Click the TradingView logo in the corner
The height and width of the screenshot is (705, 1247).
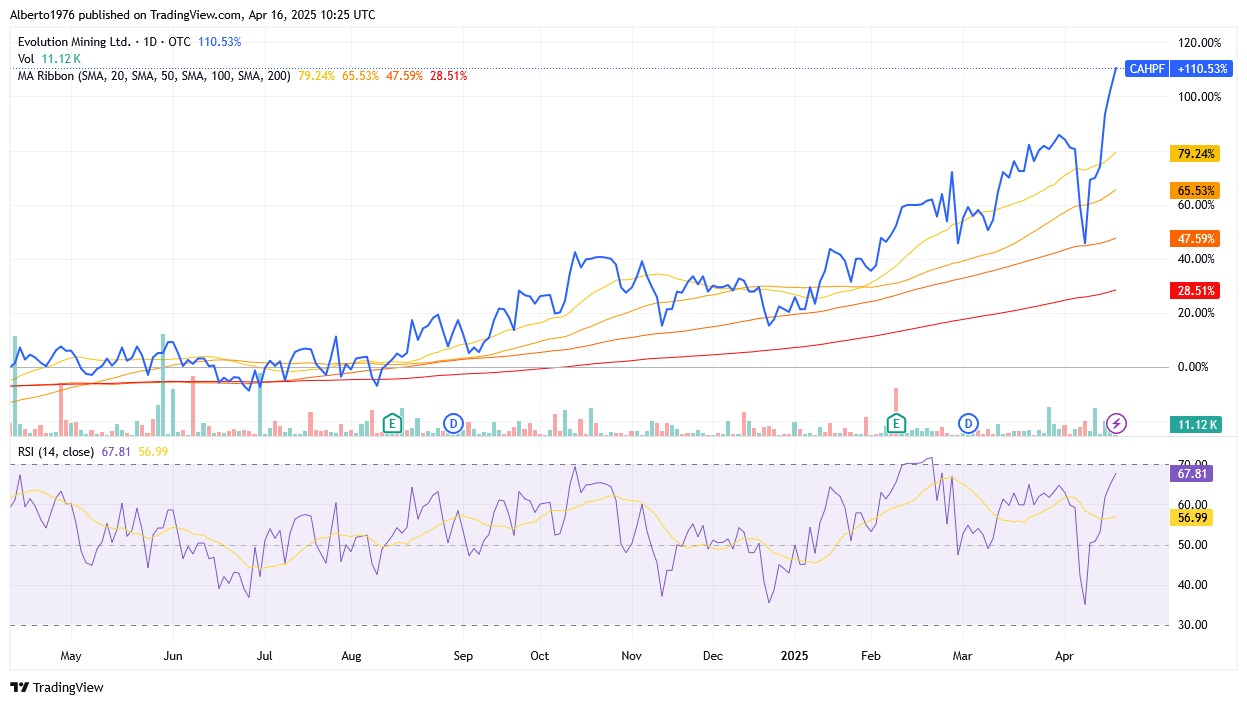point(58,688)
